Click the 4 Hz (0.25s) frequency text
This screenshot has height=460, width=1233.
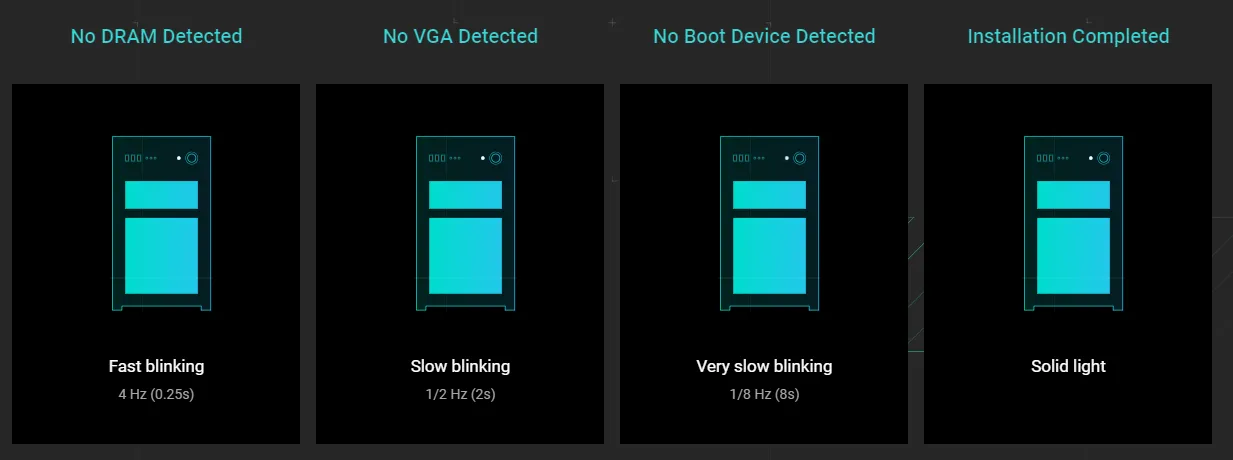156,394
